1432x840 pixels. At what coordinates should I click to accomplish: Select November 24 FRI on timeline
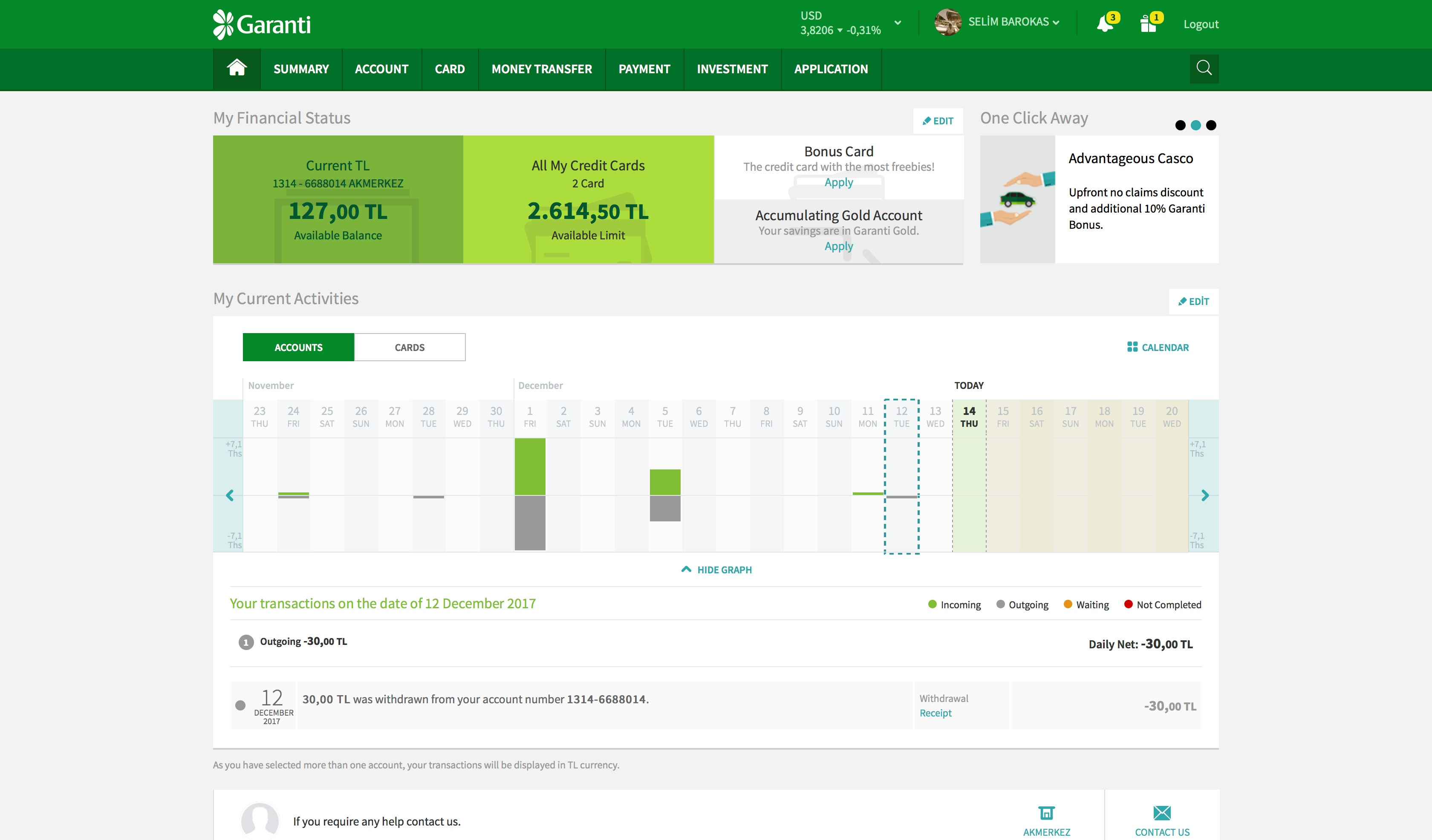click(293, 417)
